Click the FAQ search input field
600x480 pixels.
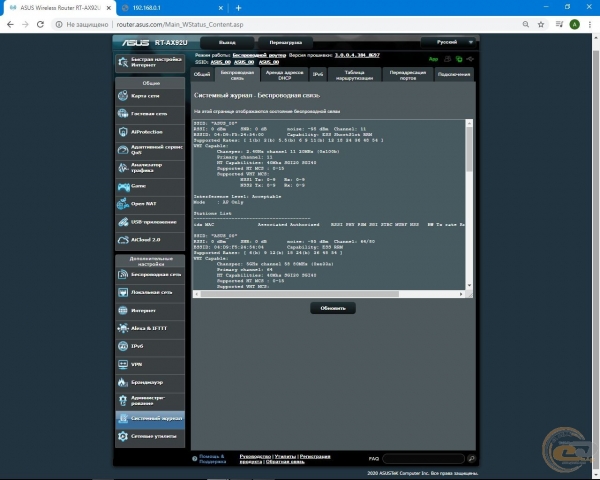tap(424, 459)
